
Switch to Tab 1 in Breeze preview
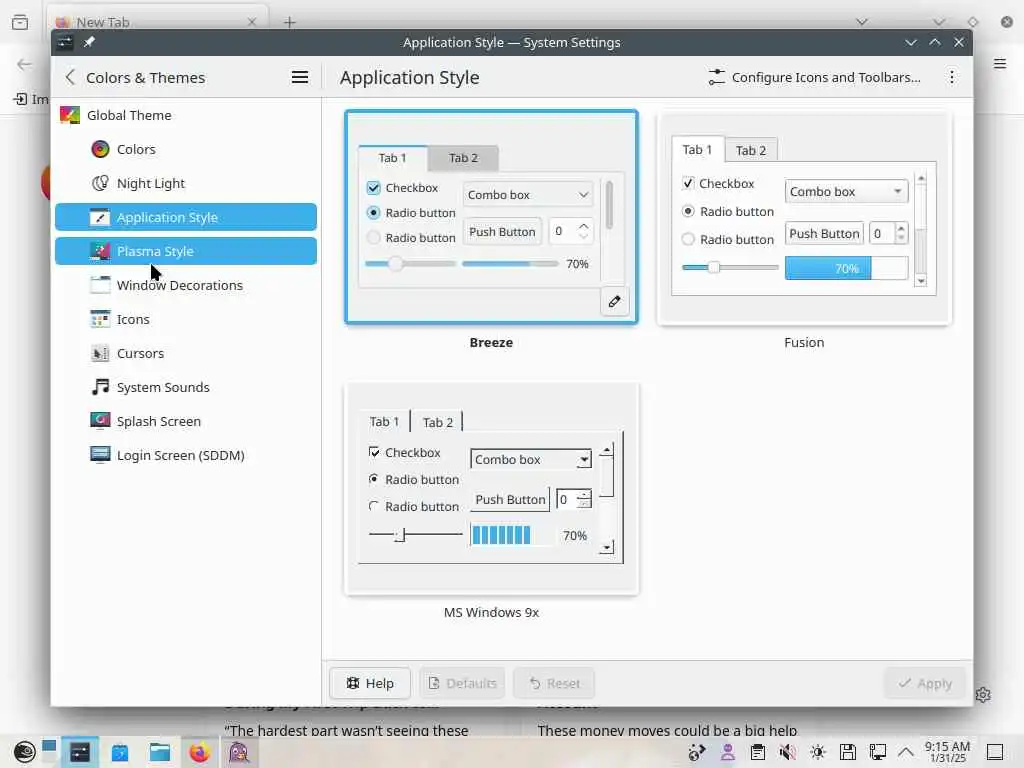392,157
